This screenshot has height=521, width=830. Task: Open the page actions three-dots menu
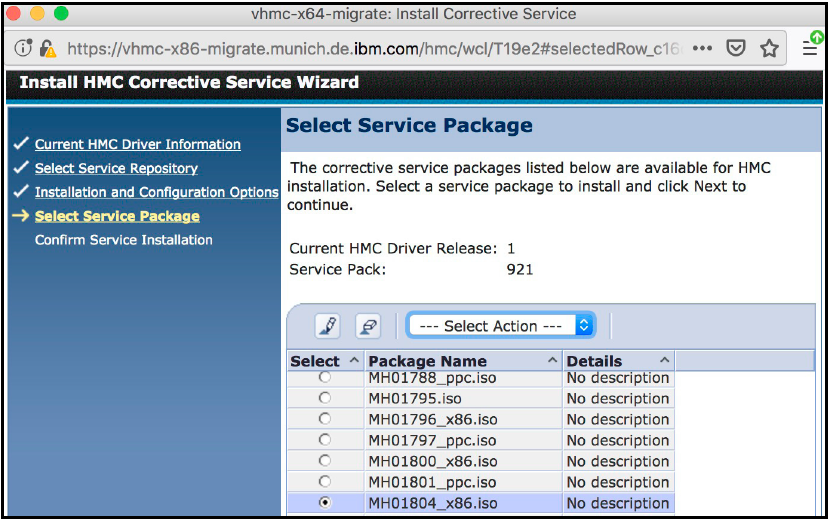(702, 48)
